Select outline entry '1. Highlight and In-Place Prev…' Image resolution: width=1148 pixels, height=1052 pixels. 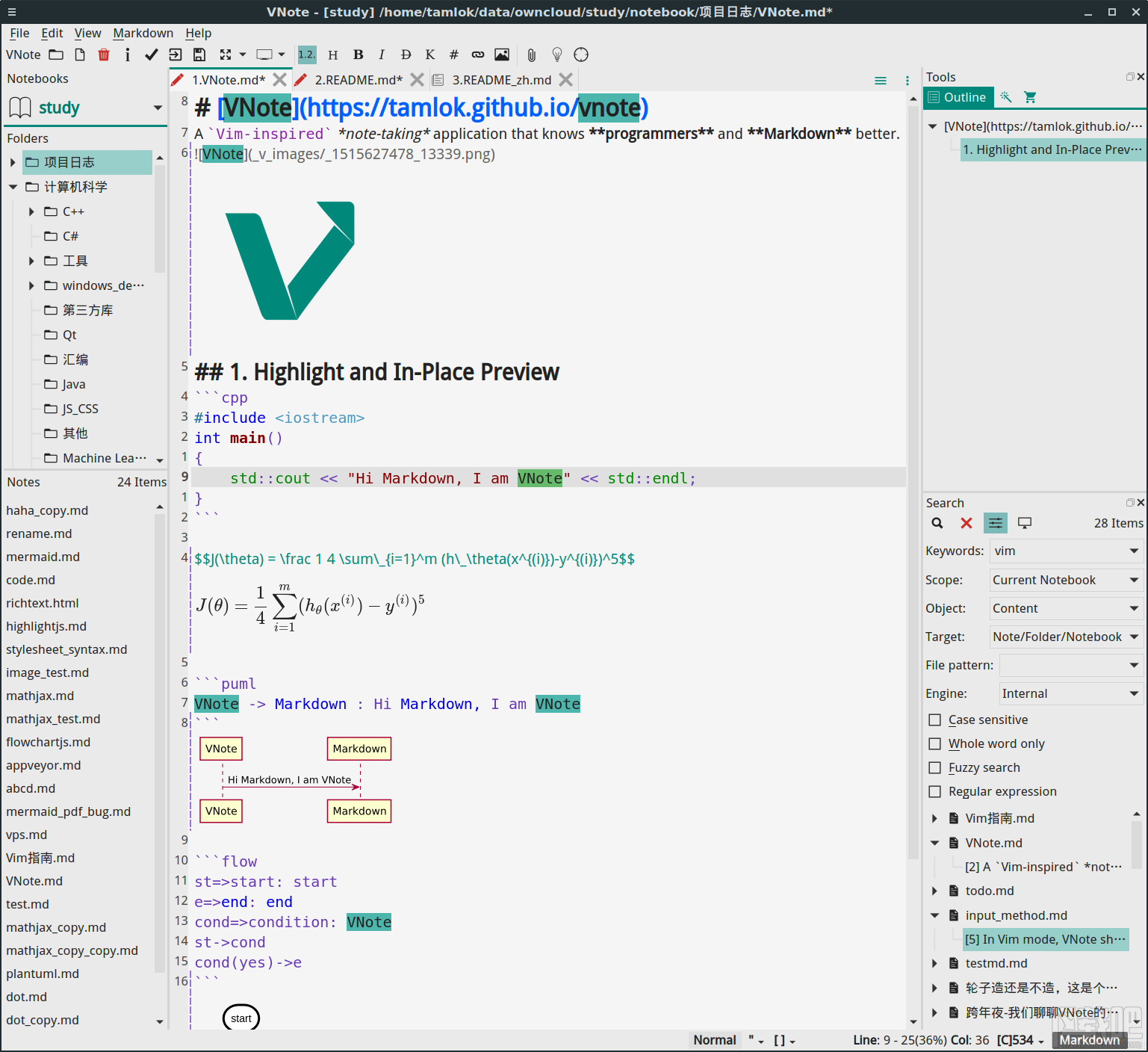click(x=1052, y=149)
